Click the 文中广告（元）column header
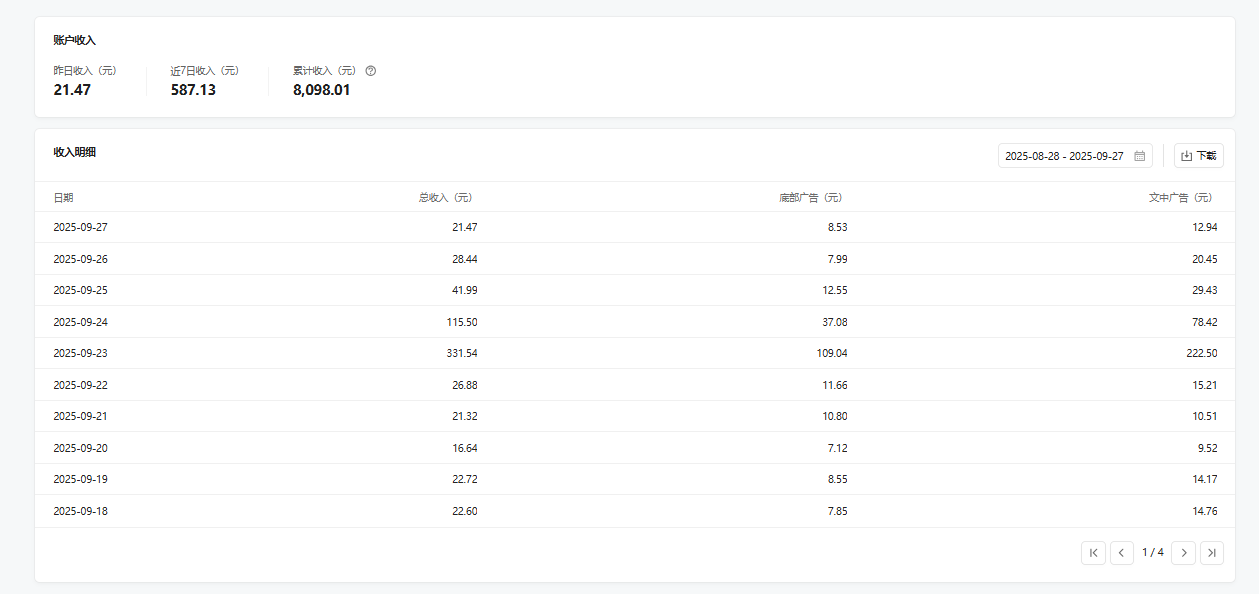Viewport: 1259px width, 594px height. [x=1182, y=198]
